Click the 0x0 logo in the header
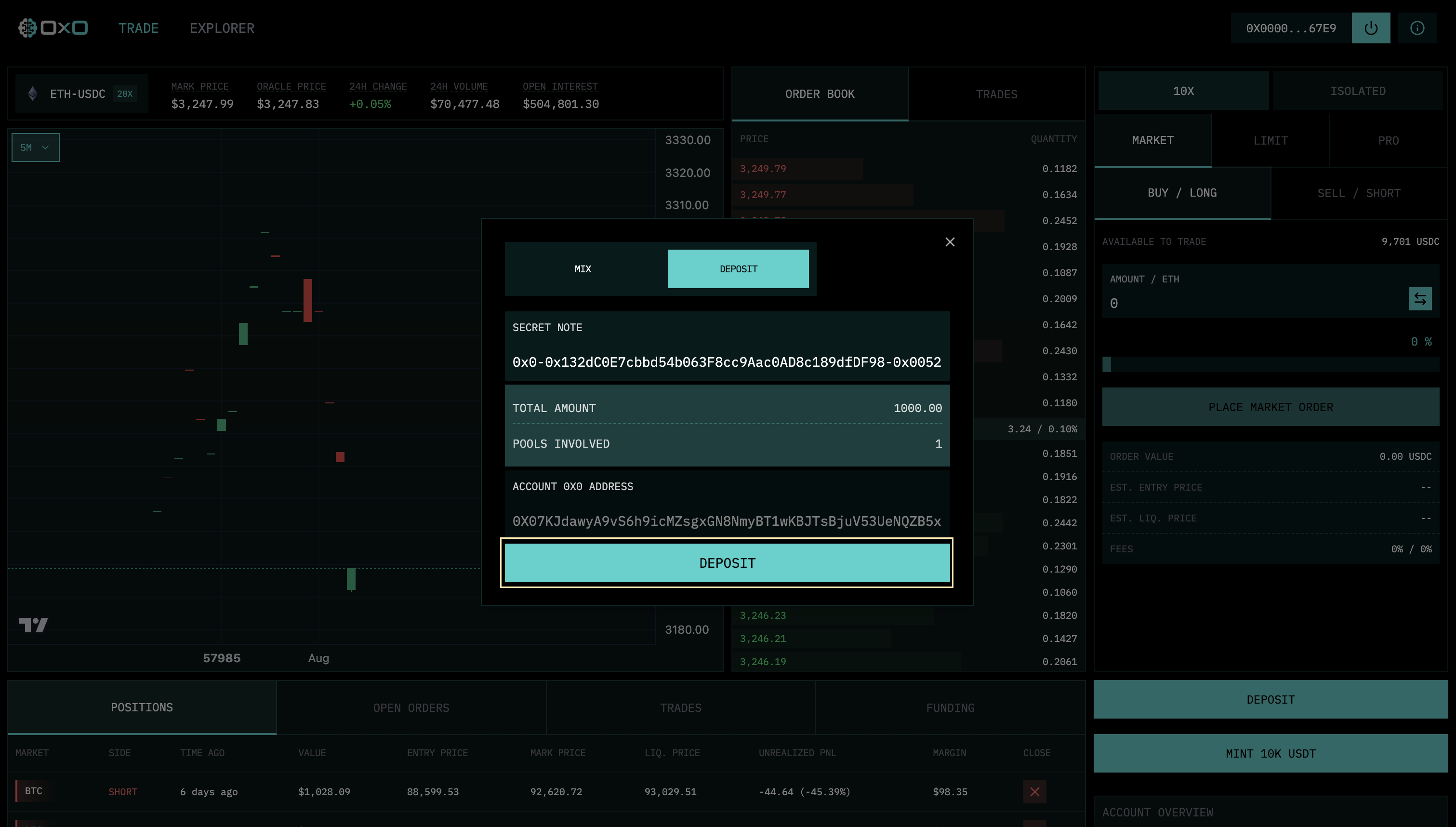The width and height of the screenshot is (1456, 827). pyautogui.click(x=53, y=27)
